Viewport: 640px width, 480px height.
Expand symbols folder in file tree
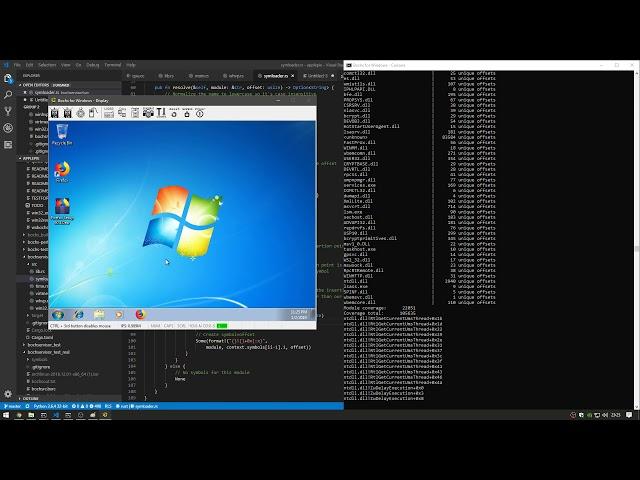pos(40,360)
